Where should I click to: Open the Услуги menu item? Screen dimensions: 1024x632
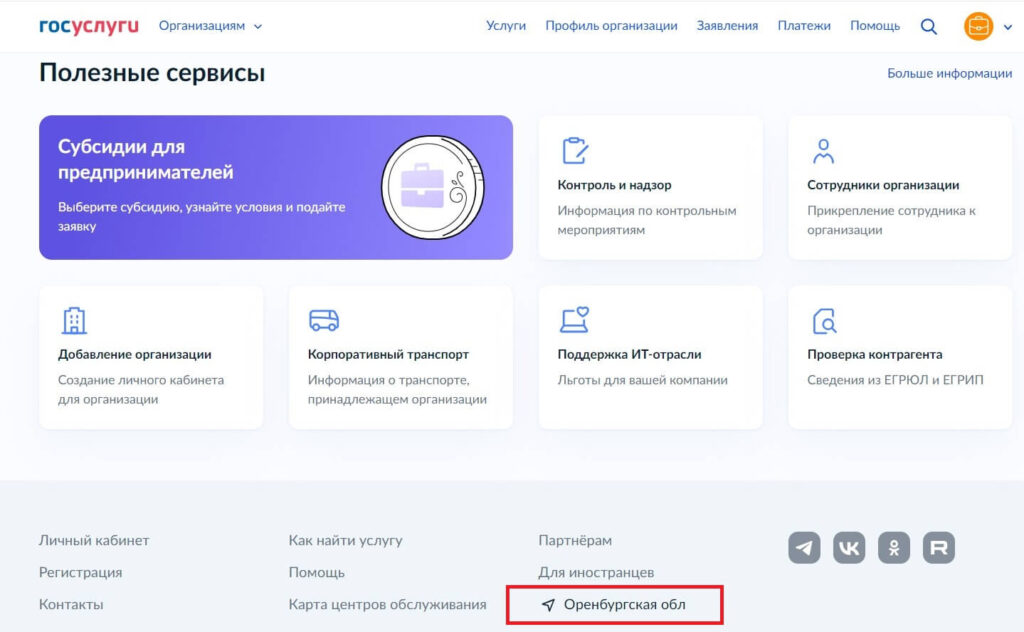coord(506,25)
